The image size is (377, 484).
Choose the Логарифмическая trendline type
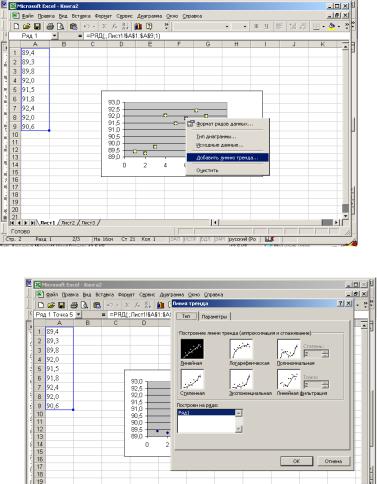coord(241,349)
